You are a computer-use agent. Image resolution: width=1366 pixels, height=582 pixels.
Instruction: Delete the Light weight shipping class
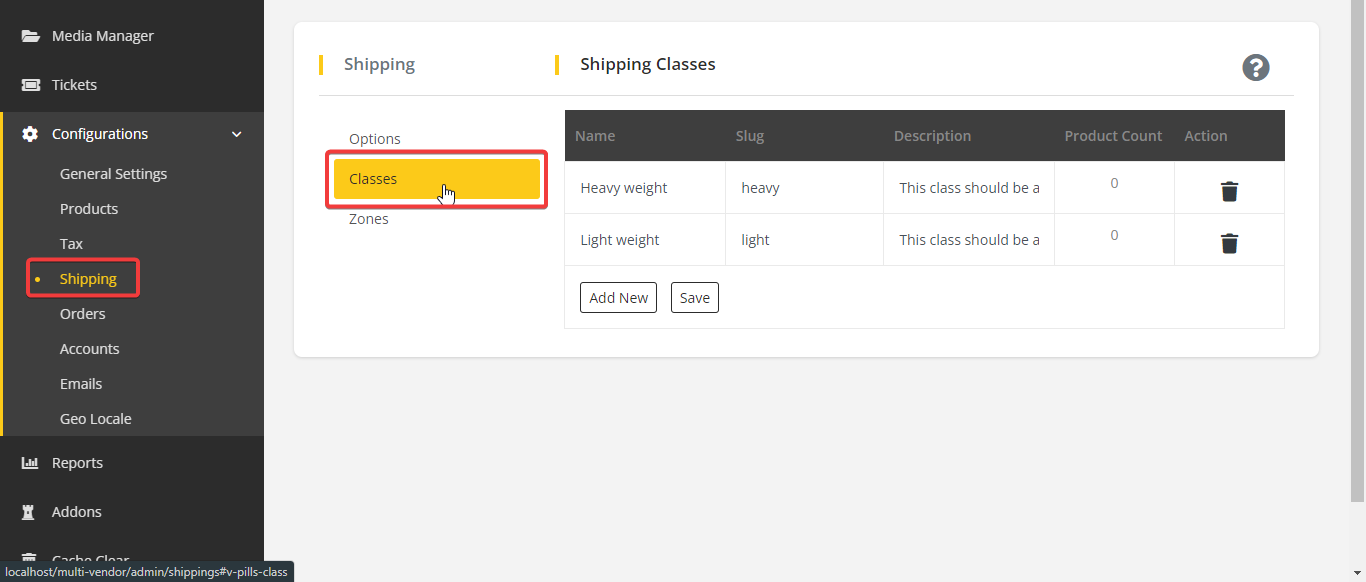click(x=1230, y=243)
